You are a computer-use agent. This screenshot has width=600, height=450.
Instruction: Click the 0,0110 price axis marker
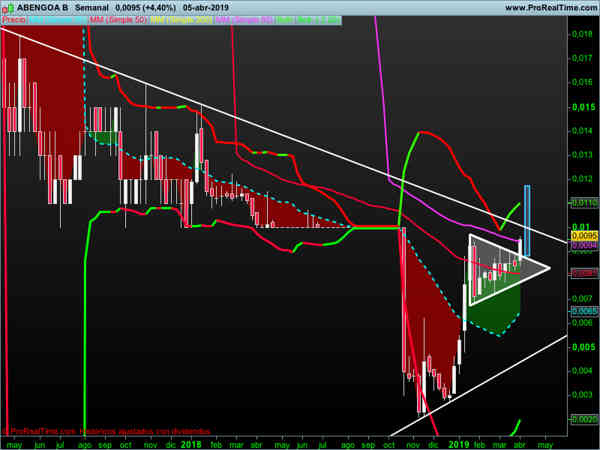(x=584, y=203)
